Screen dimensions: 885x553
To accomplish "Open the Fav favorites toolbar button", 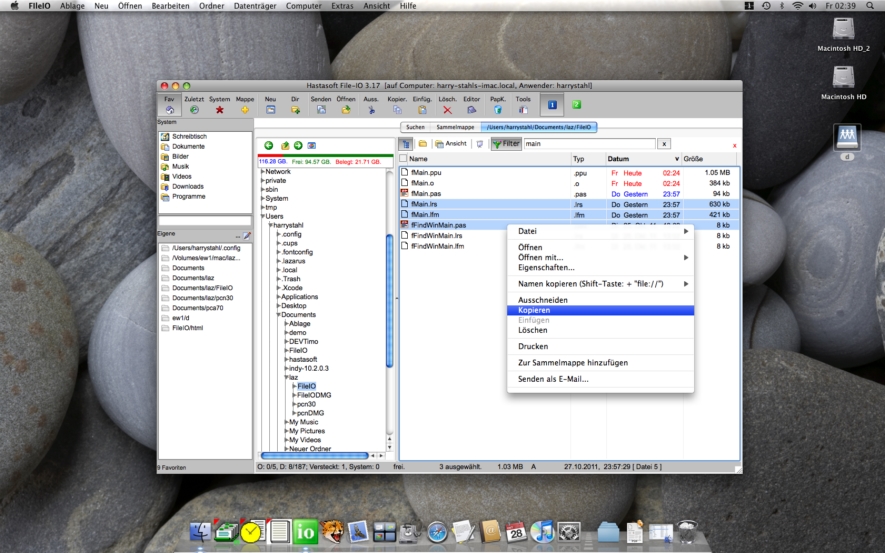I will pyautogui.click(x=169, y=105).
